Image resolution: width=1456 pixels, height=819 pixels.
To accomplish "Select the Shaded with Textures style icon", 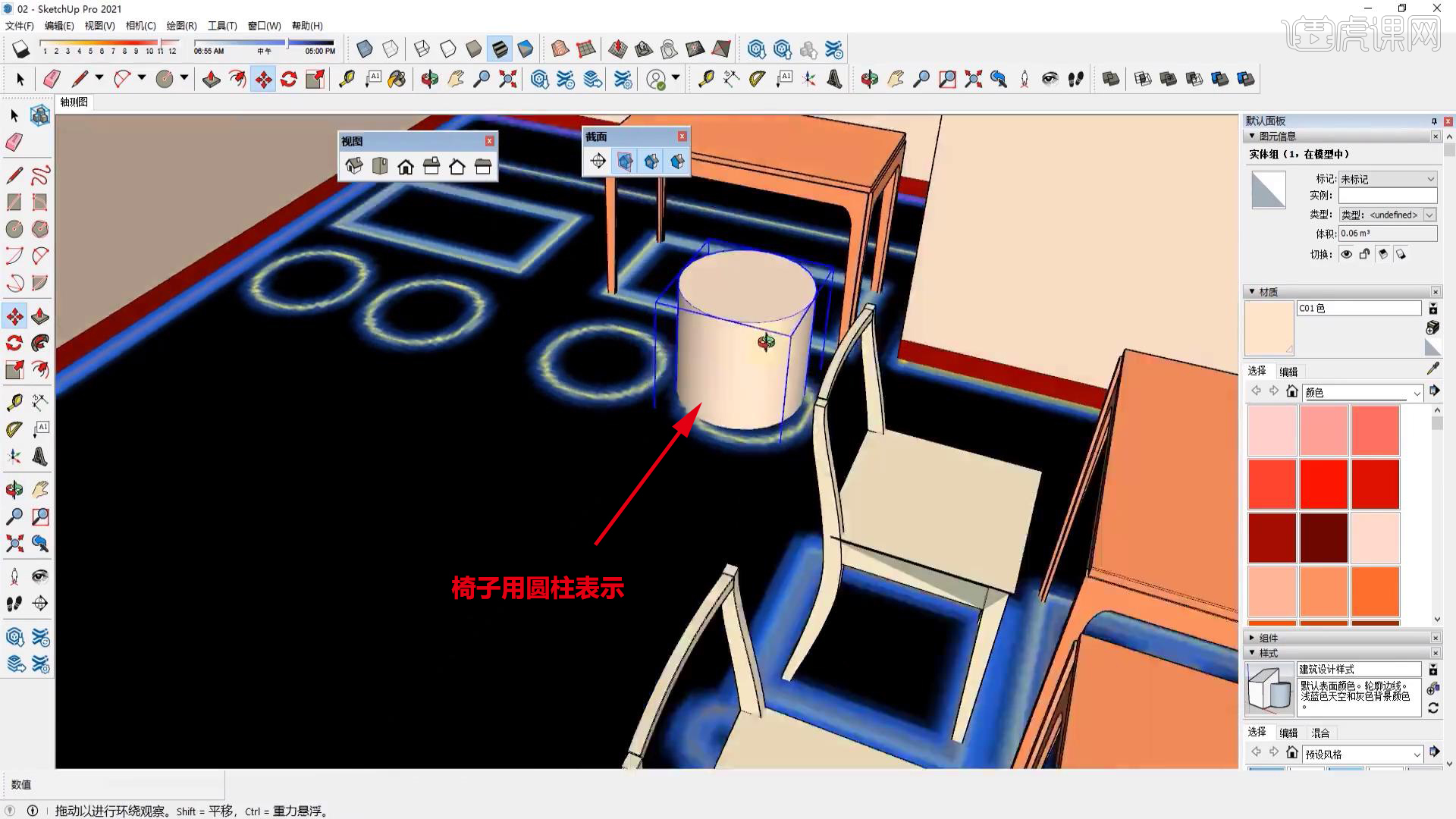I will coord(500,49).
